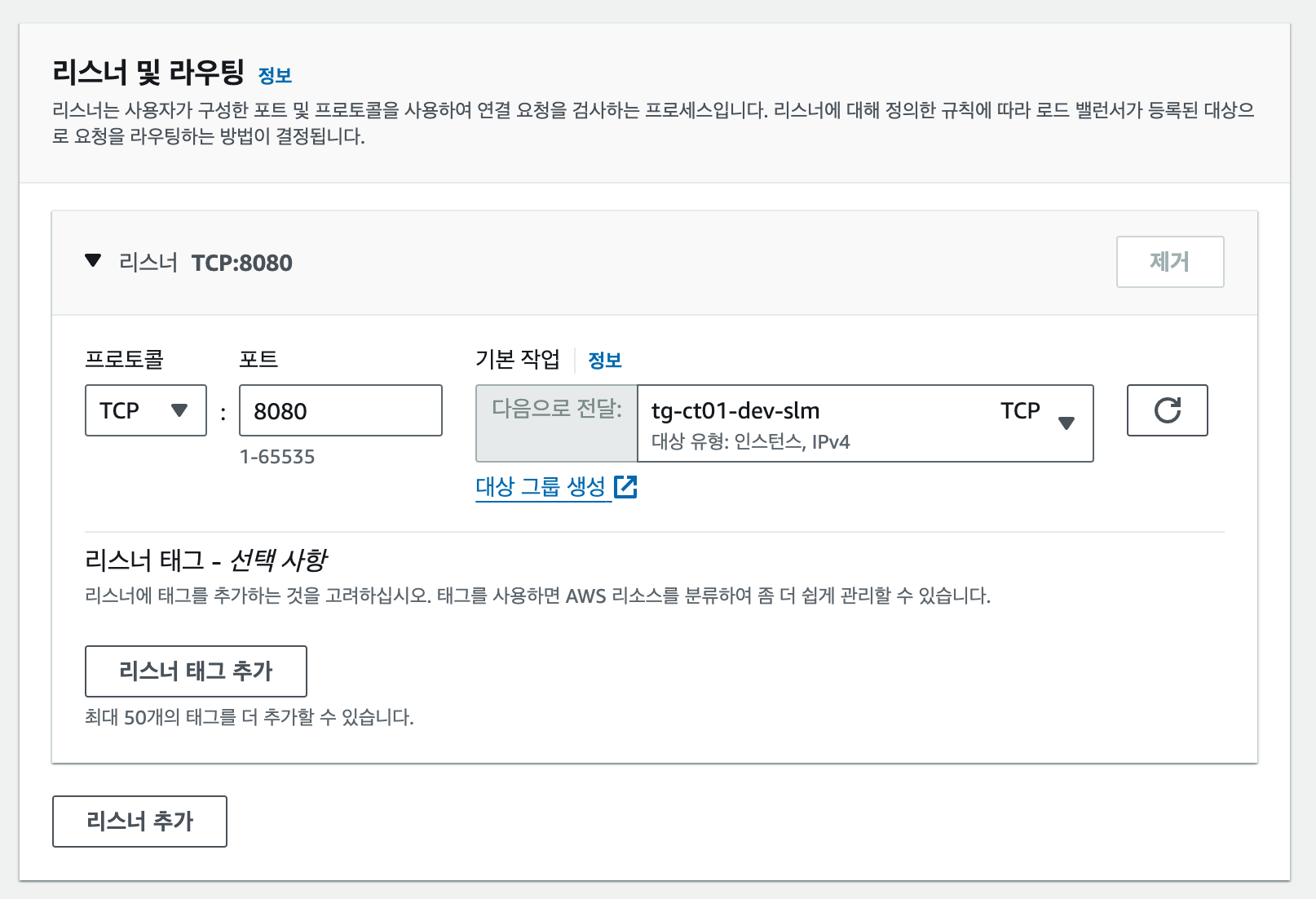Collapse the 리스너 TCP:8080 section triangle

[93, 261]
